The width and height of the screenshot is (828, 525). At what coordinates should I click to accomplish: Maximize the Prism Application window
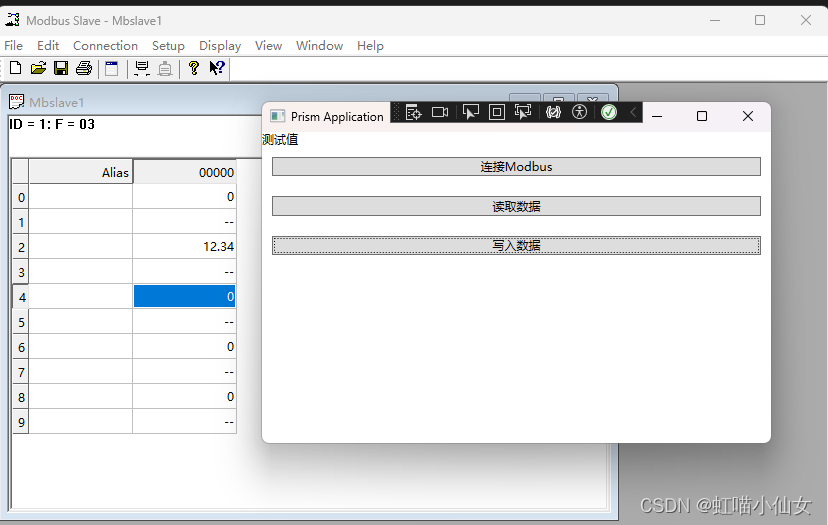point(702,116)
